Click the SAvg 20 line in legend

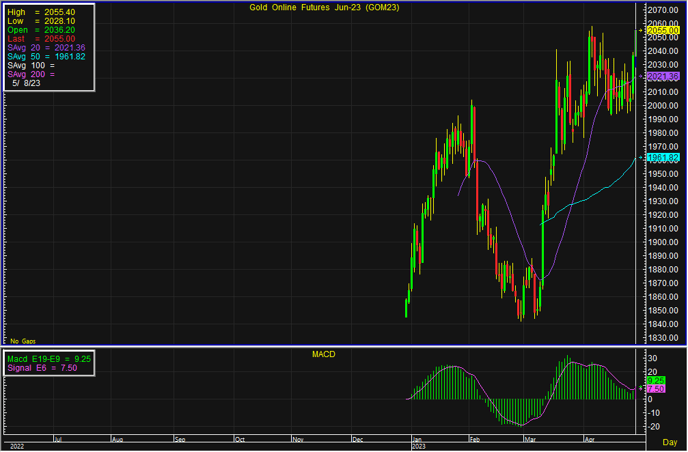[x=47, y=47]
